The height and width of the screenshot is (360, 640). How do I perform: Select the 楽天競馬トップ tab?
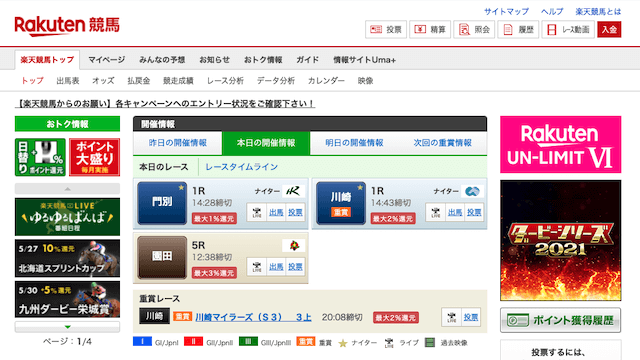[x=47, y=60]
